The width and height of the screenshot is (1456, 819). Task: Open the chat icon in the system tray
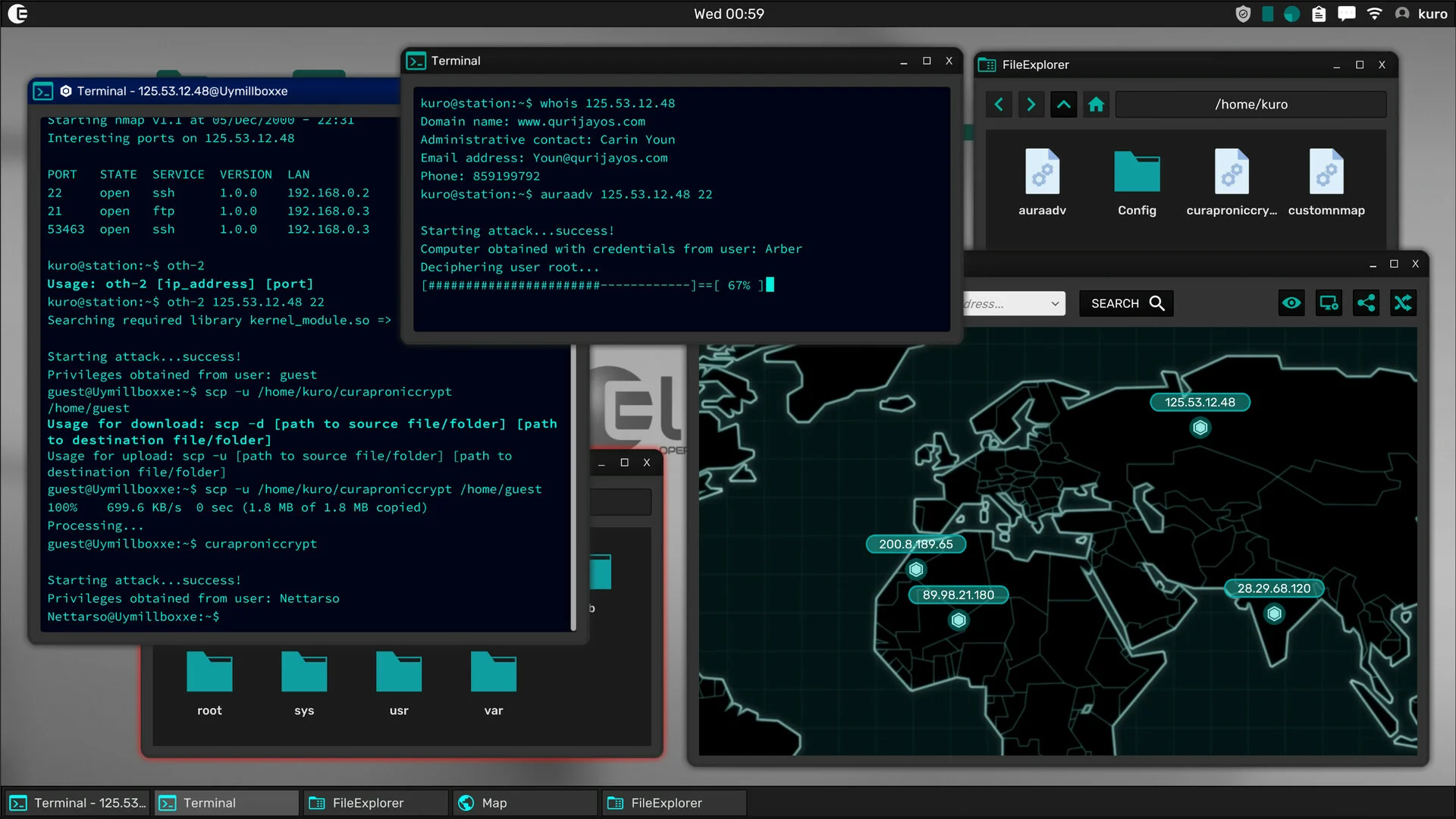pos(1347,13)
